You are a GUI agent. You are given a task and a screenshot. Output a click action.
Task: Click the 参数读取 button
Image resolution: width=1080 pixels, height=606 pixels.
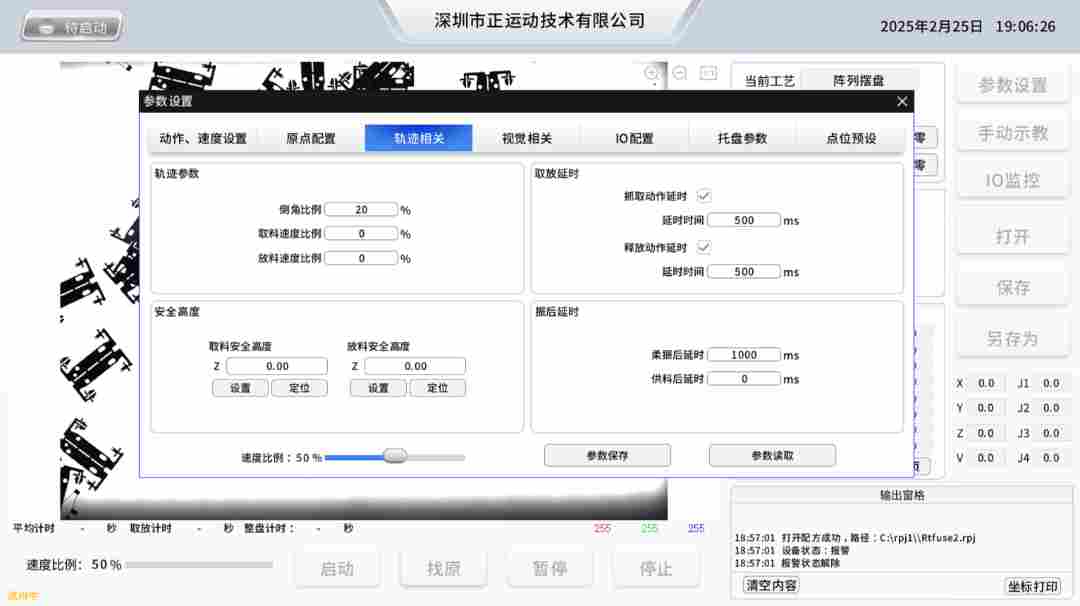tap(772, 455)
